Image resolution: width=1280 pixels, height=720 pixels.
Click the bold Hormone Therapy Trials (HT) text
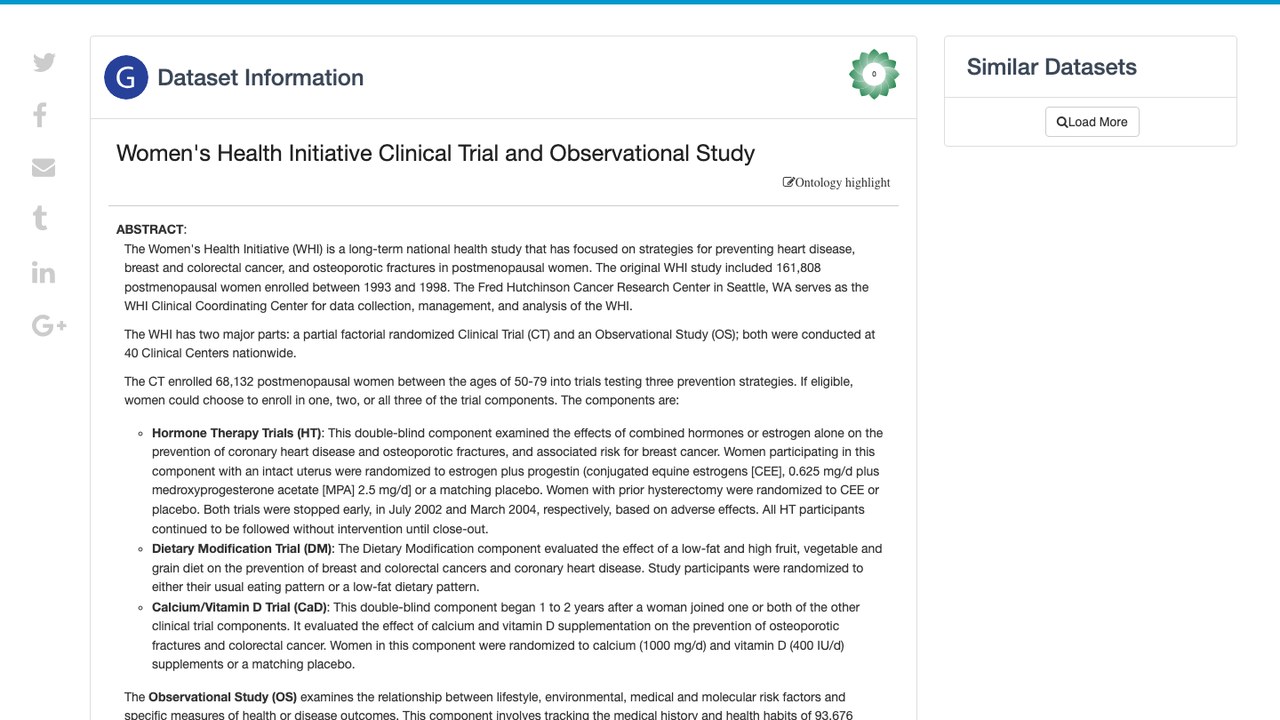[236, 433]
